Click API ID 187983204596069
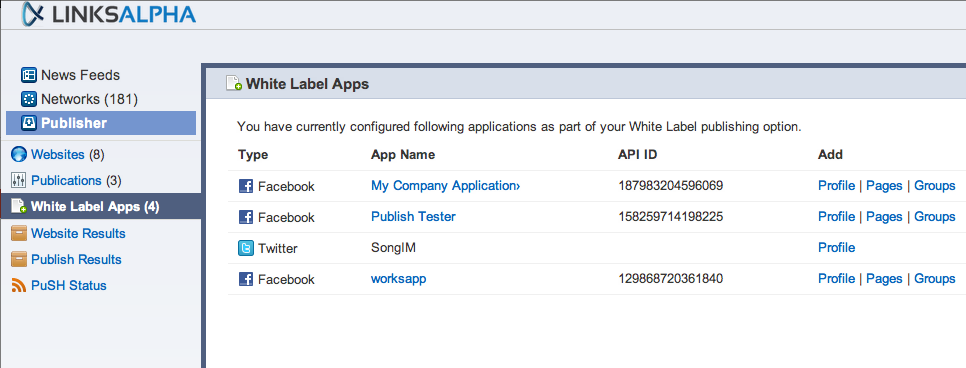This screenshot has height=368, width=966. click(x=670, y=186)
